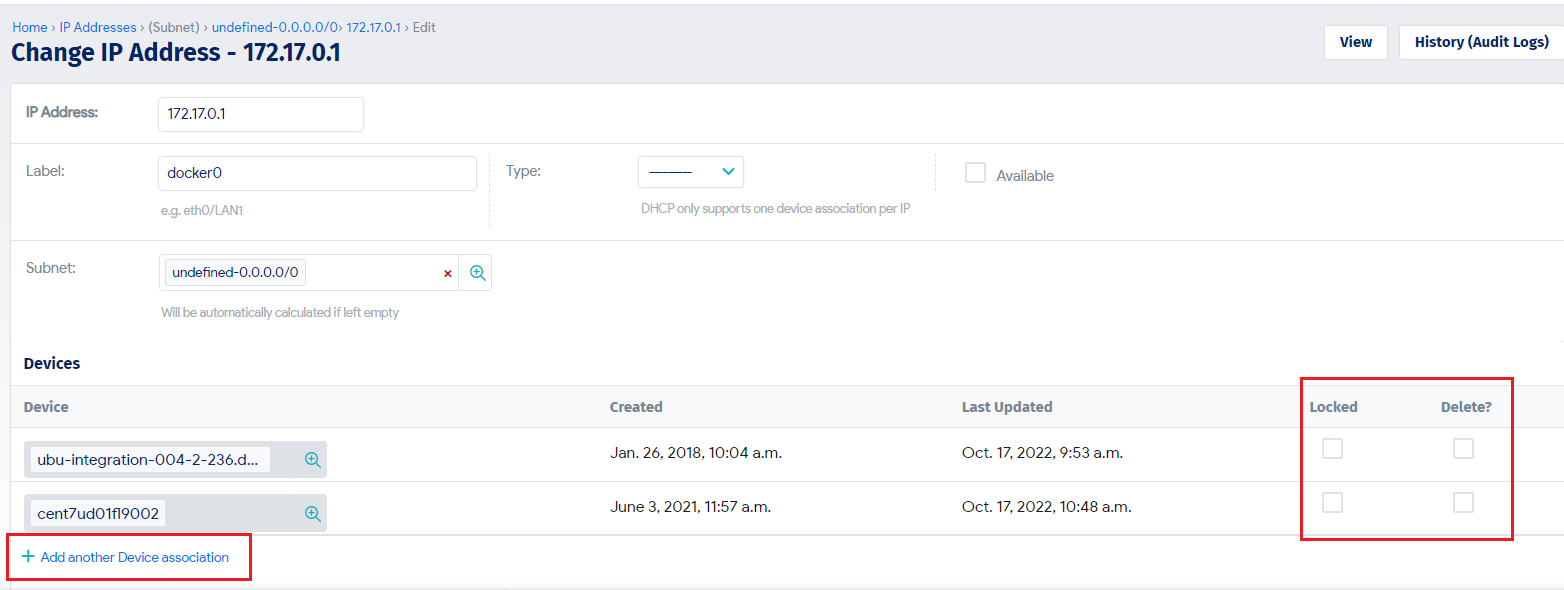This screenshot has height=590, width=1564.
Task: Click the Label field containing docker0
Action: click(317, 173)
